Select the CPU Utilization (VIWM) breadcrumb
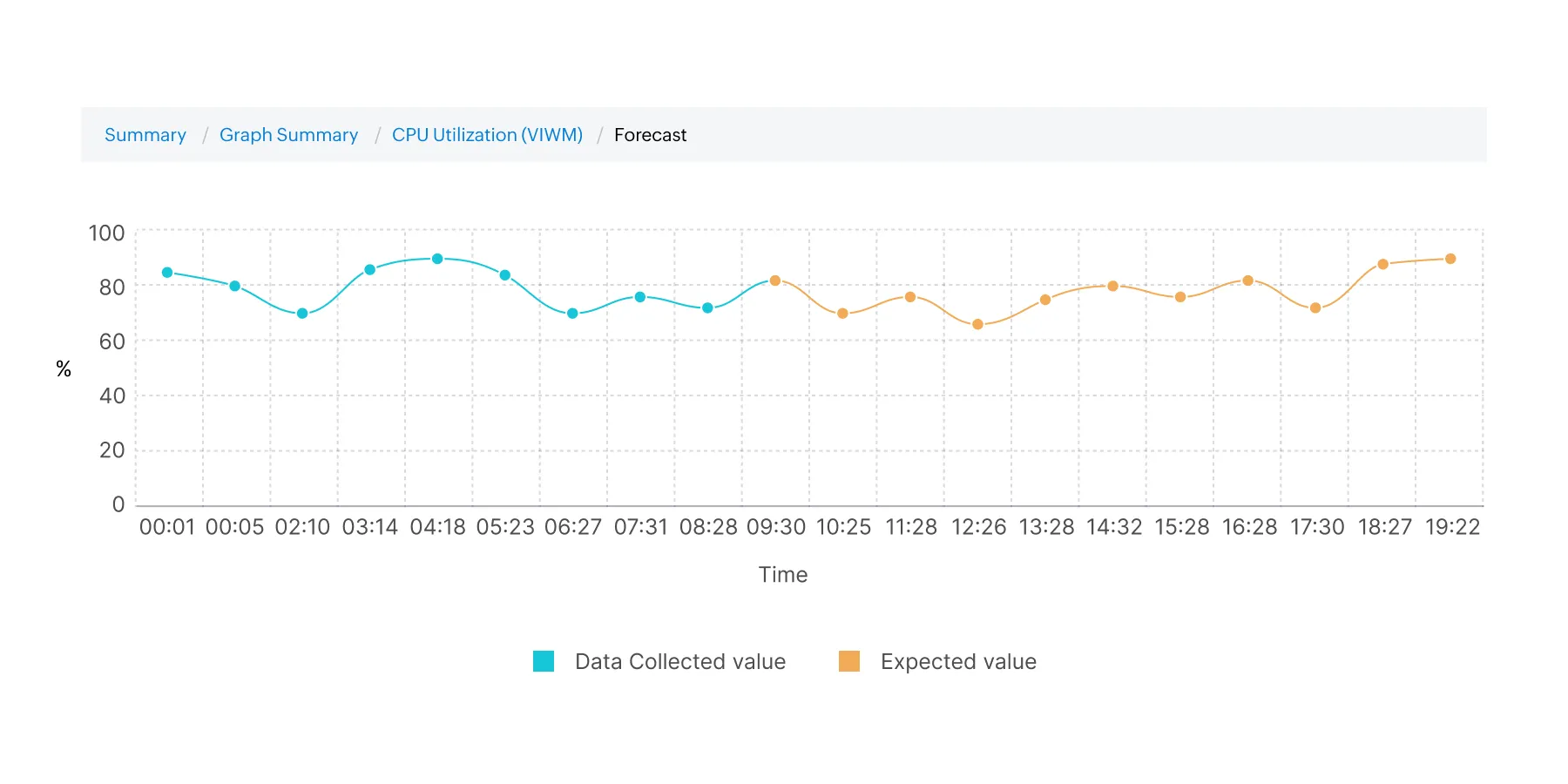Image resolution: width=1568 pixels, height=784 pixels. (488, 135)
